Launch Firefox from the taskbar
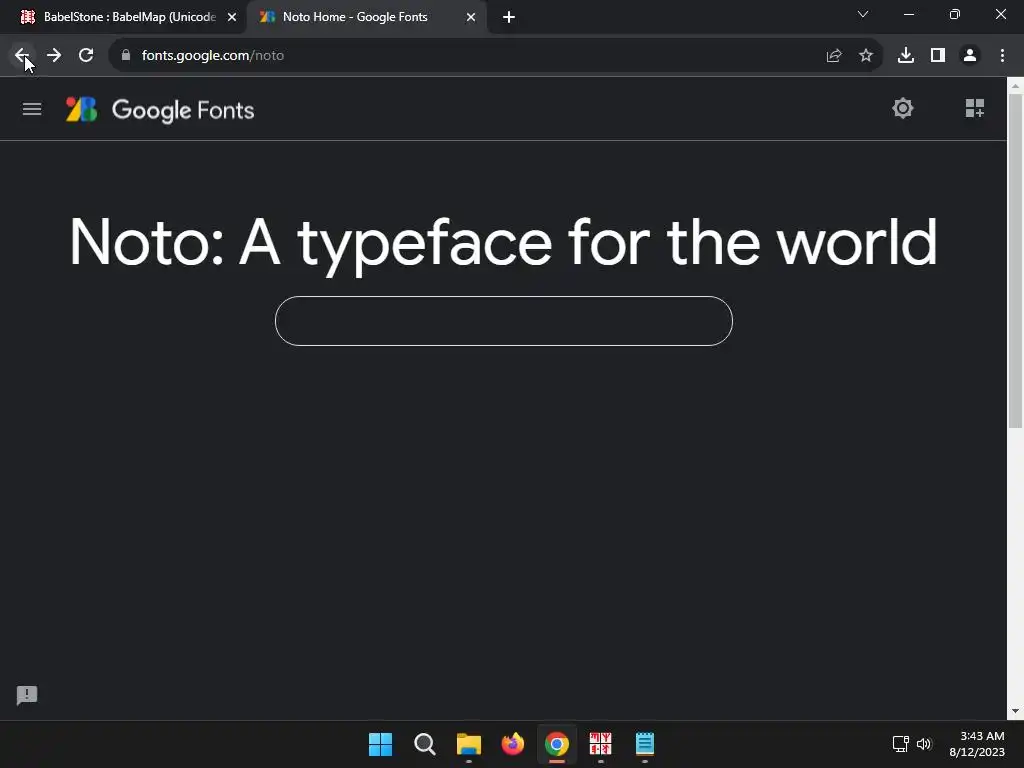Image resolution: width=1024 pixels, height=768 pixels. click(513, 744)
